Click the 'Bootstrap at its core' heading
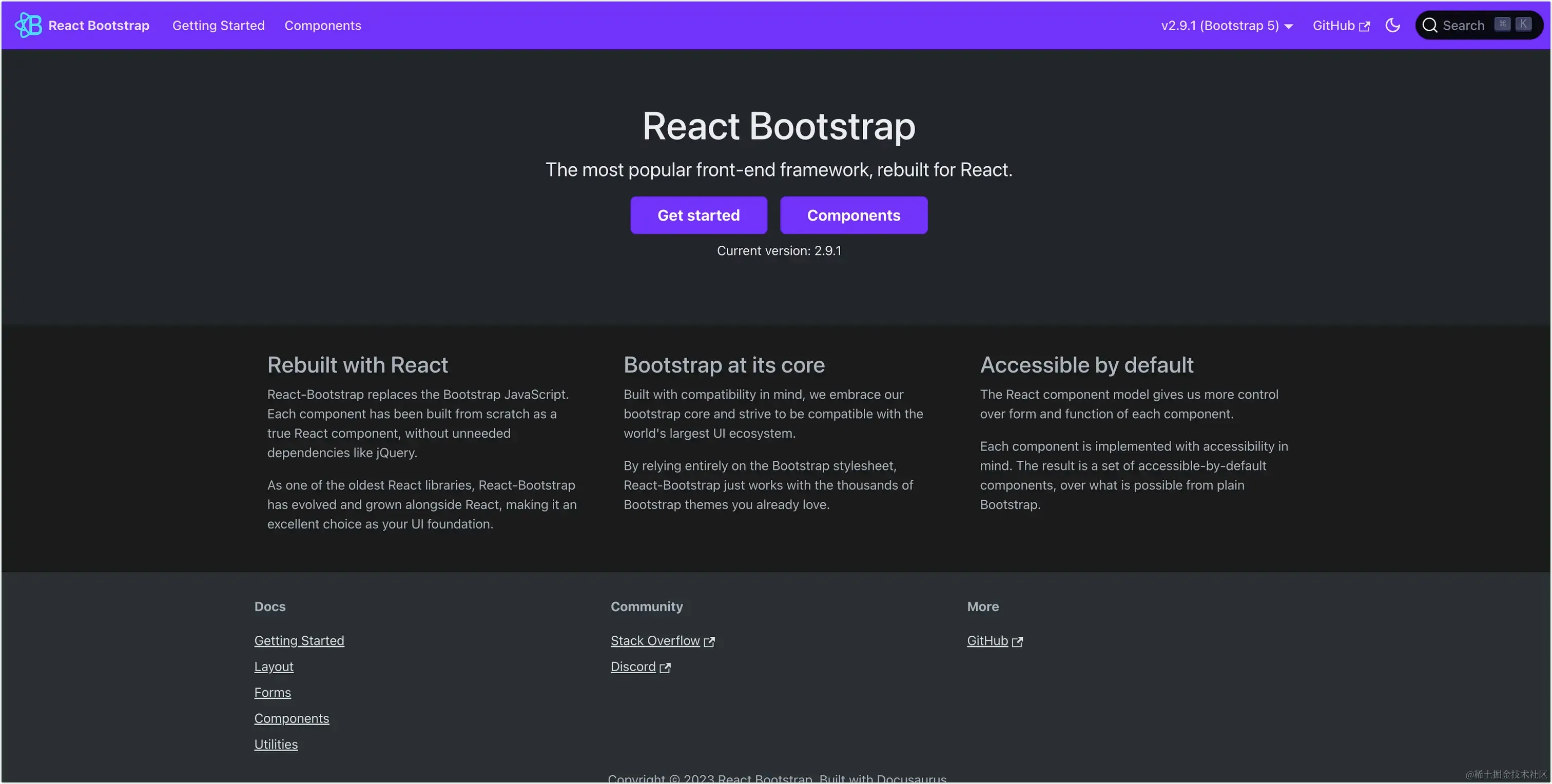This screenshot has width=1552, height=784. point(724,365)
